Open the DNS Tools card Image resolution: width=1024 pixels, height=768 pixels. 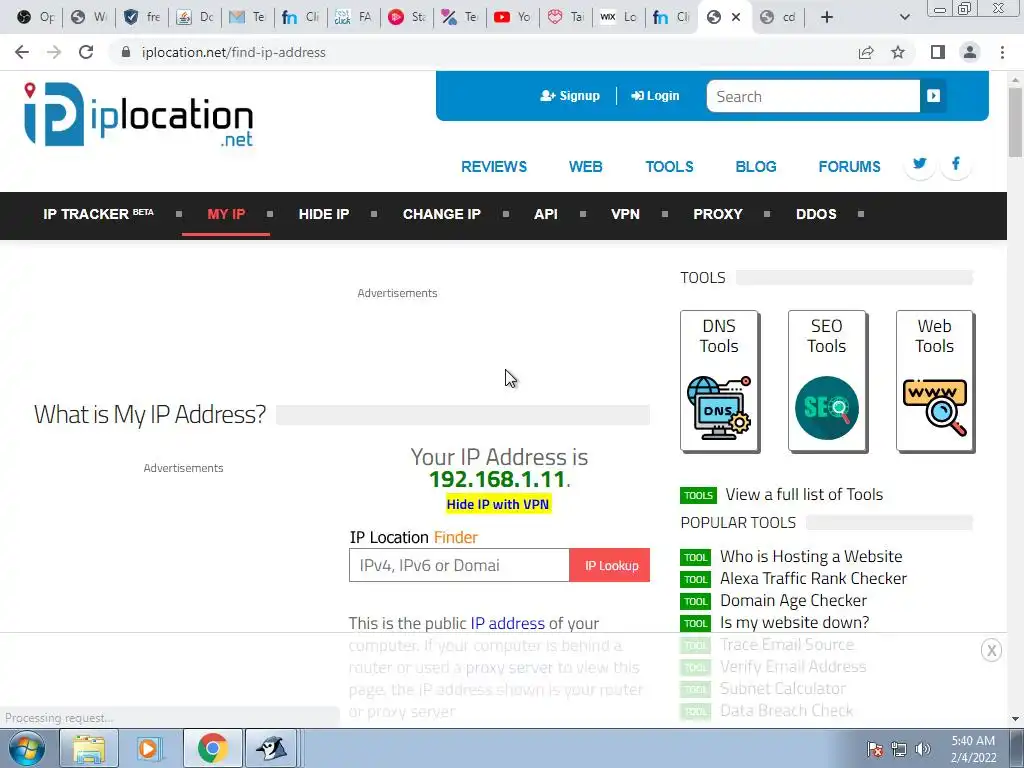click(x=719, y=381)
